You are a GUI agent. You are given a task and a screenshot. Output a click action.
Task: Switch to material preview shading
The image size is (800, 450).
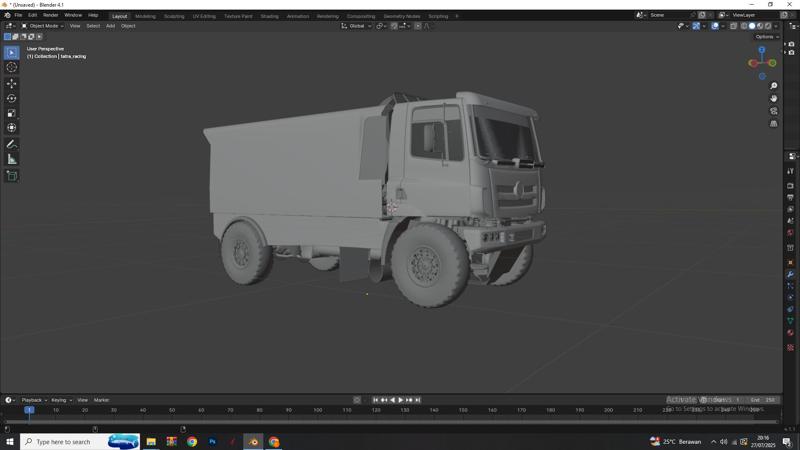pos(760,26)
